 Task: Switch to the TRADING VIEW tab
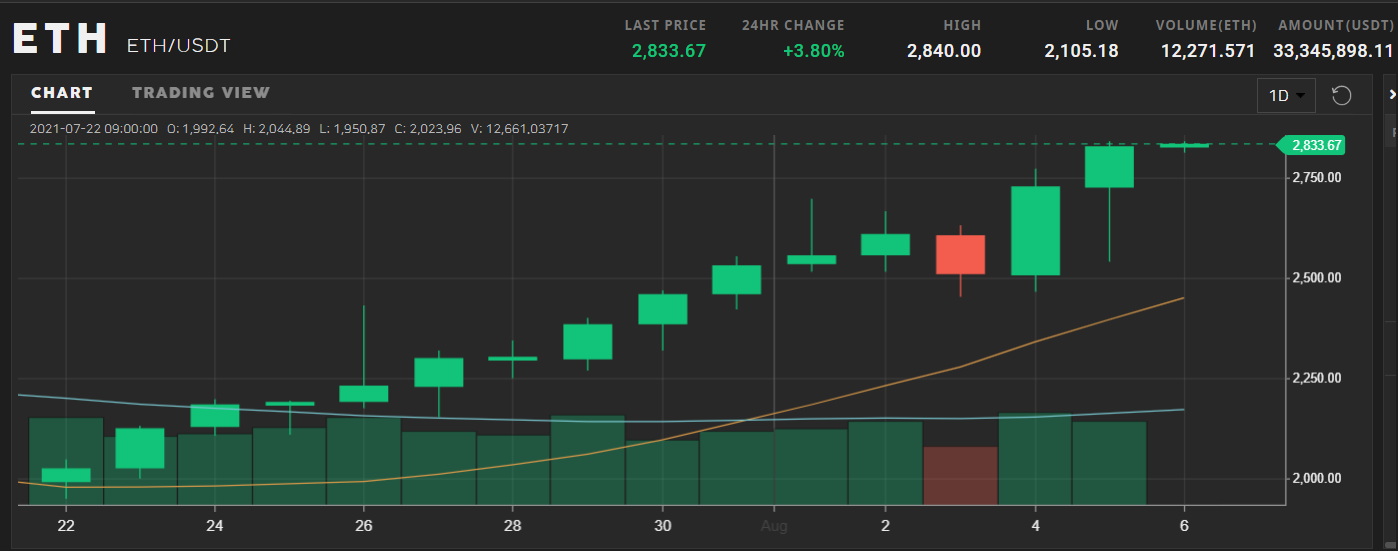pyautogui.click(x=201, y=93)
